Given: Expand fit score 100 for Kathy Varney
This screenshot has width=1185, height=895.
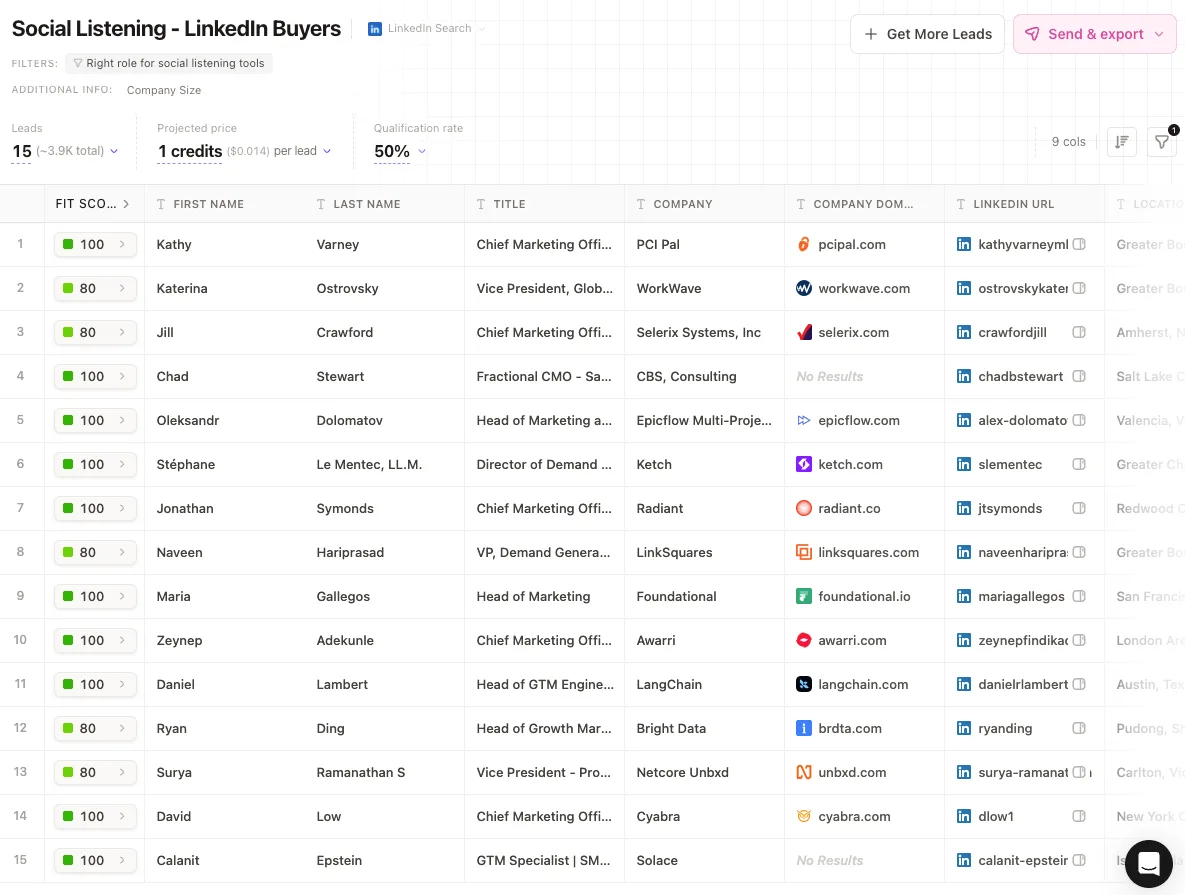Looking at the screenshot, I should tap(95, 244).
